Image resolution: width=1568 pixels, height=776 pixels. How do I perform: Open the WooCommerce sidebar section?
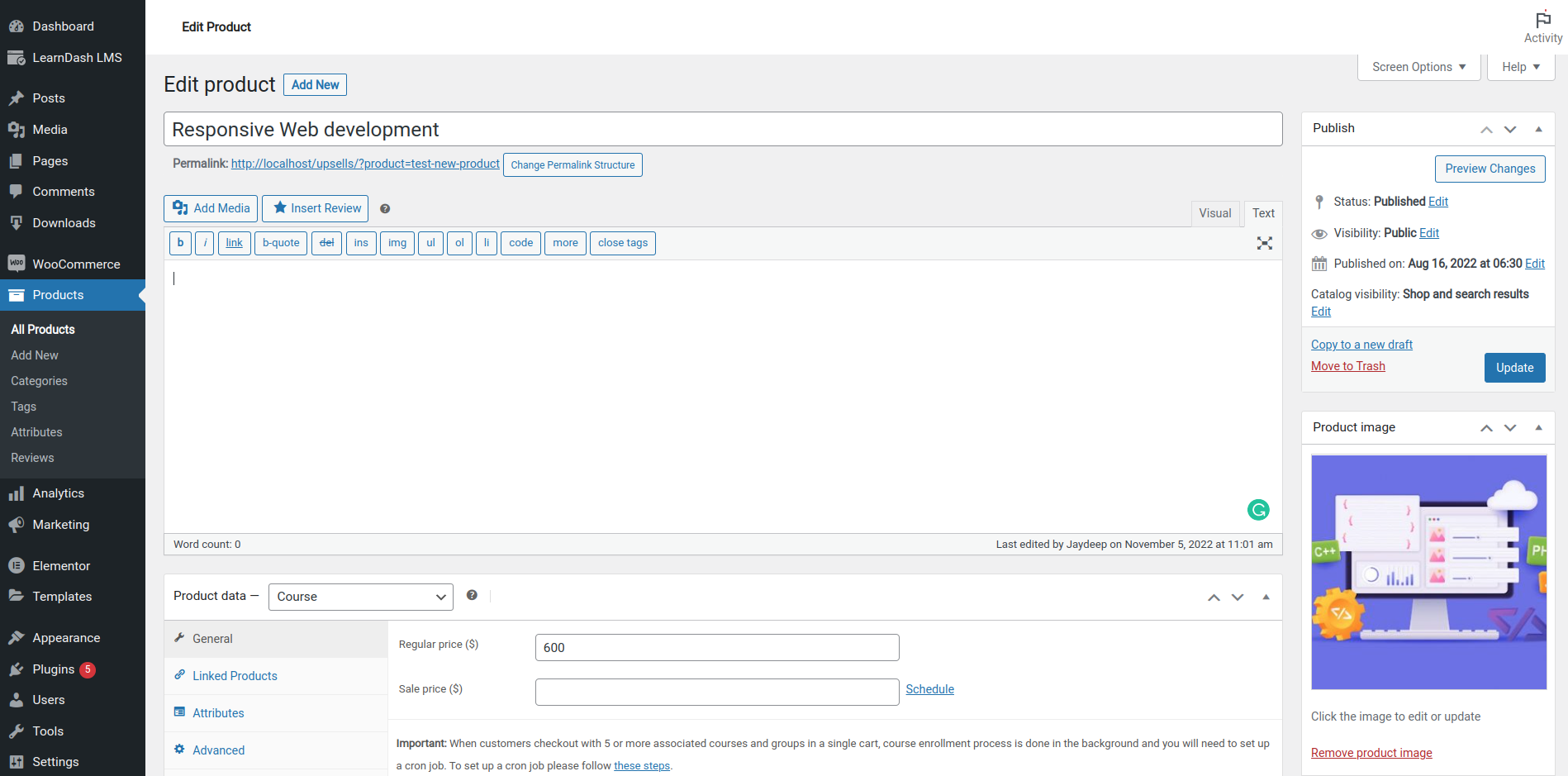pyautogui.click(x=72, y=264)
